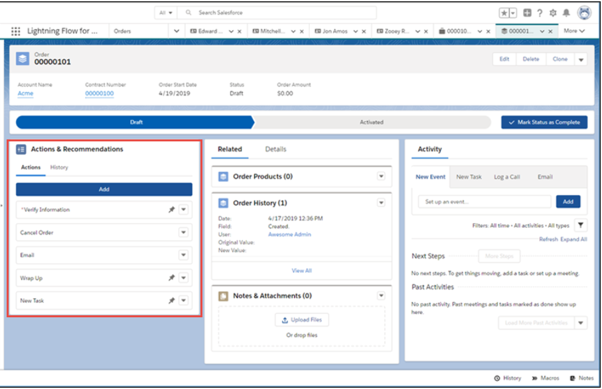Open contract number 00000100 link
The image size is (602, 389).
coord(99,93)
